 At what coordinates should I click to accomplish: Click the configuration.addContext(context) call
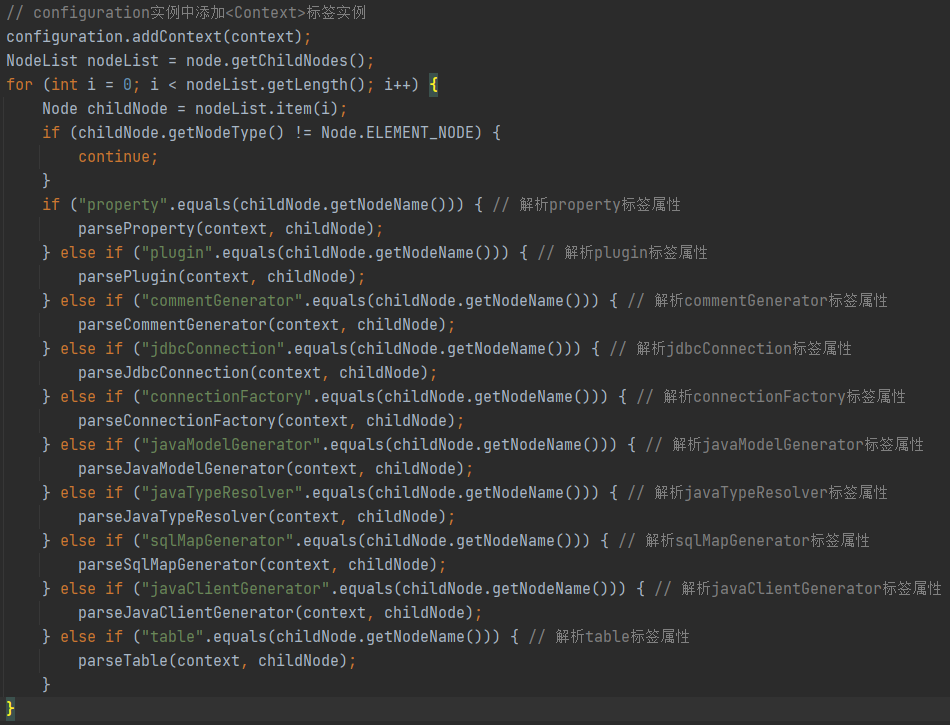coord(154,37)
